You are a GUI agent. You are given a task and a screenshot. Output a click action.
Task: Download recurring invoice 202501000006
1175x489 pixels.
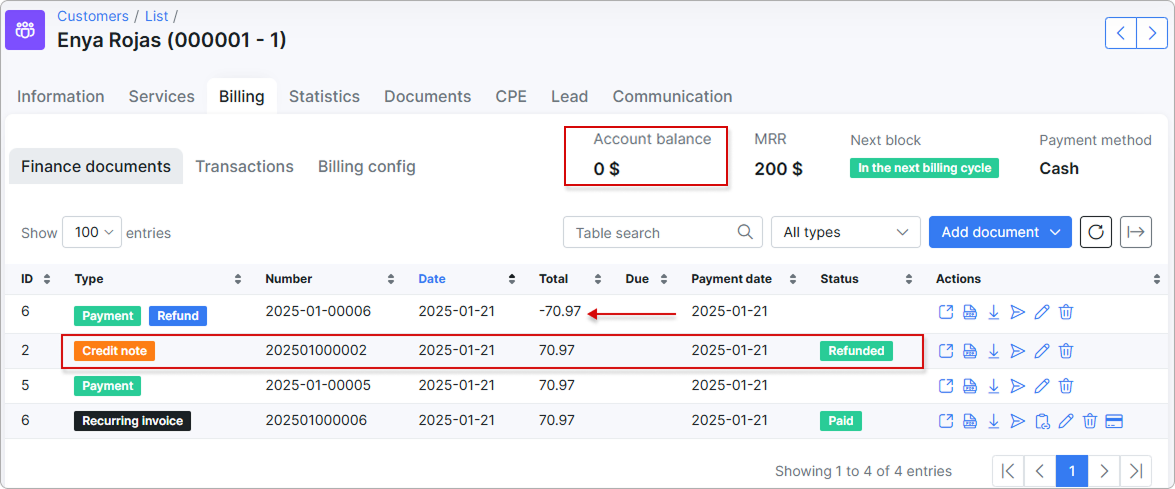(994, 421)
